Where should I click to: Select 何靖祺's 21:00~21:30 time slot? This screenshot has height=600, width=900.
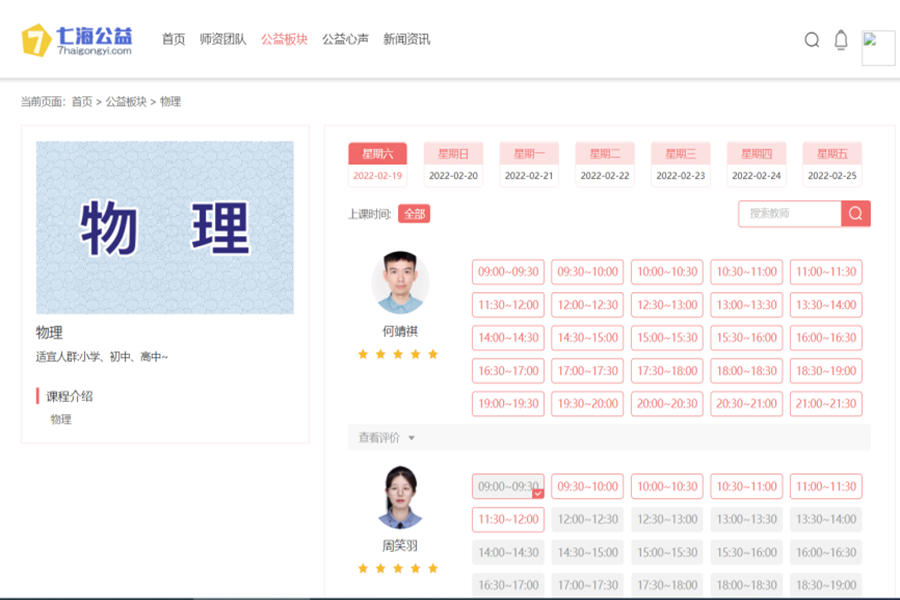pyautogui.click(x=826, y=404)
